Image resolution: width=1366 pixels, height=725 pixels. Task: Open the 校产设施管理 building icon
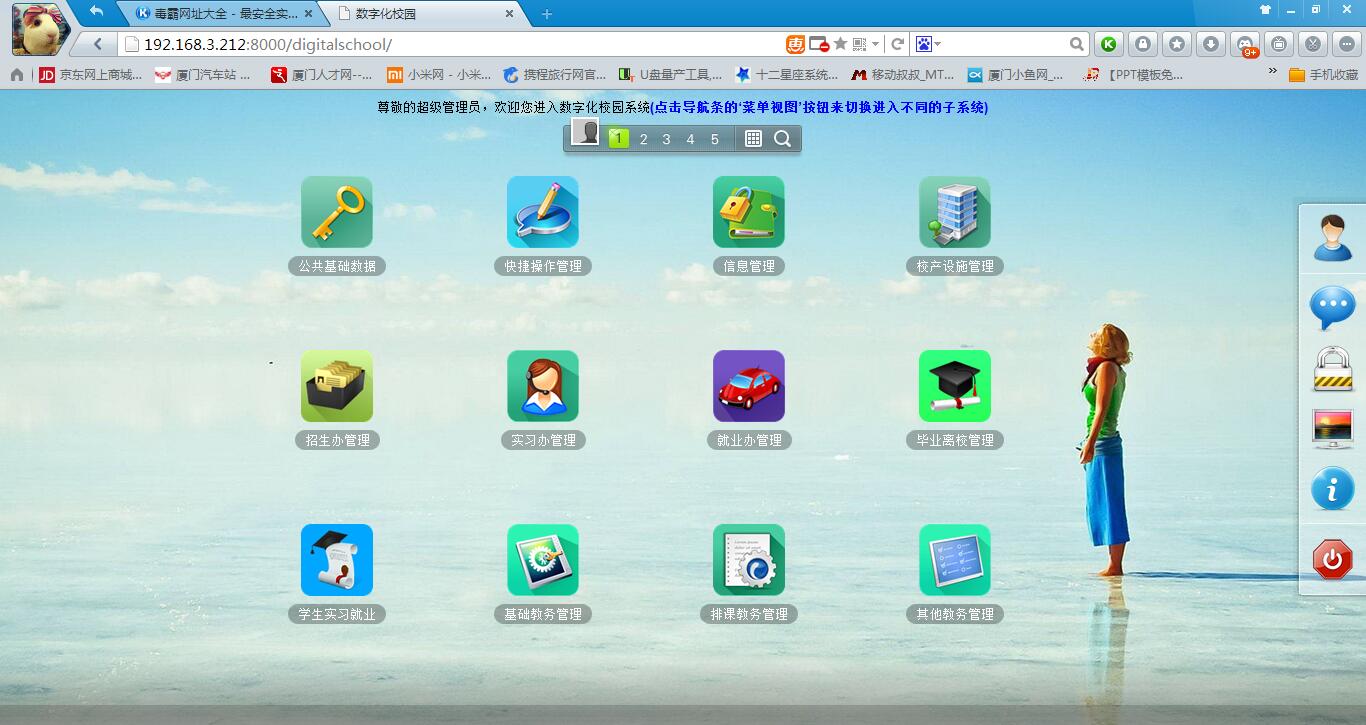(x=954, y=212)
